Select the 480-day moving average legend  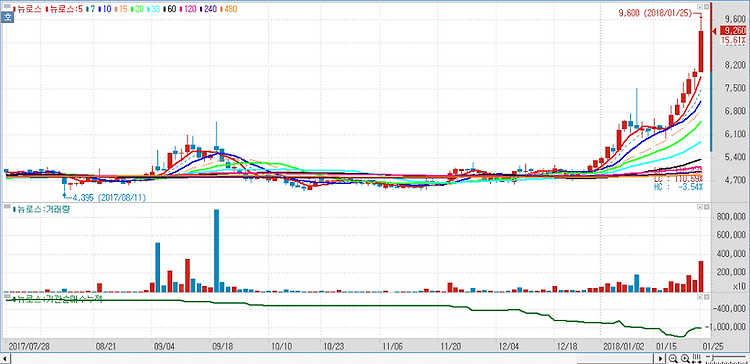(229, 9)
